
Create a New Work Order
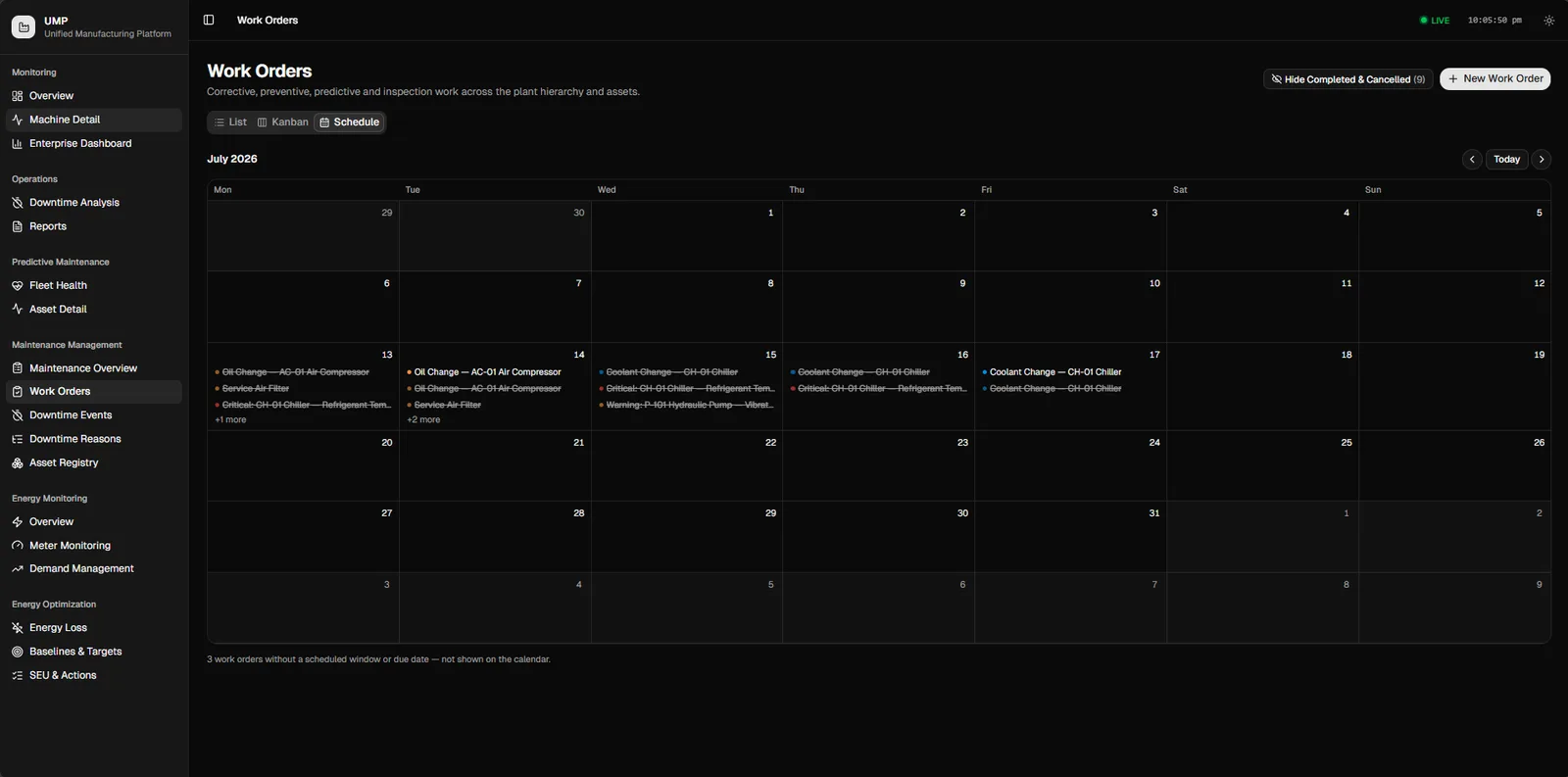click(1495, 79)
